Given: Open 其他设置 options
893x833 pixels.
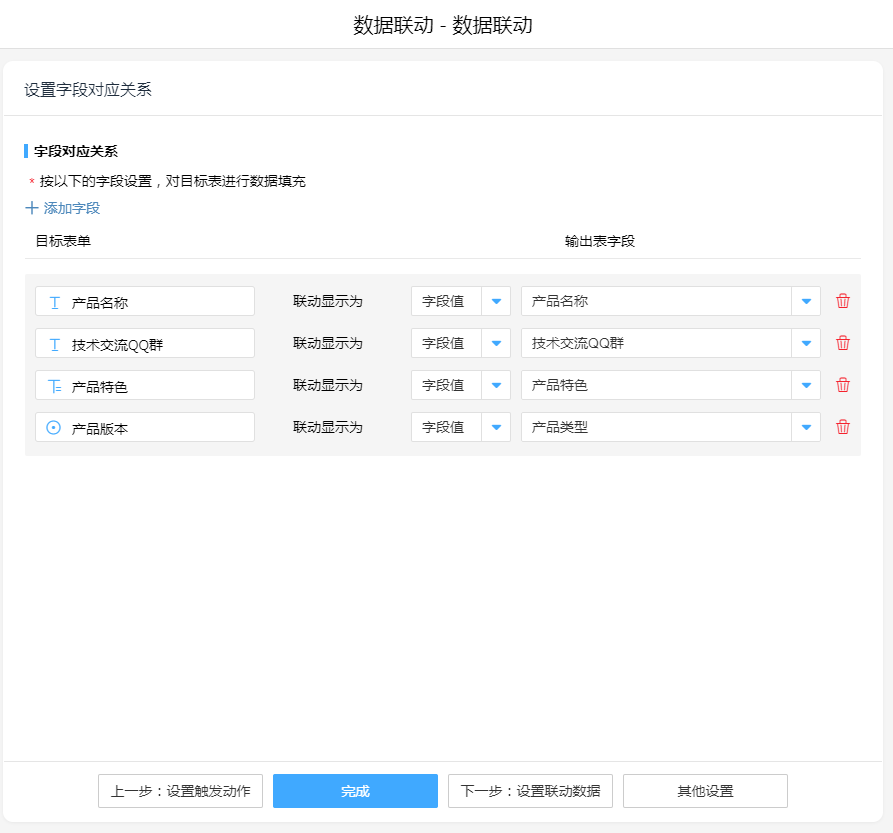Looking at the screenshot, I should (705, 791).
